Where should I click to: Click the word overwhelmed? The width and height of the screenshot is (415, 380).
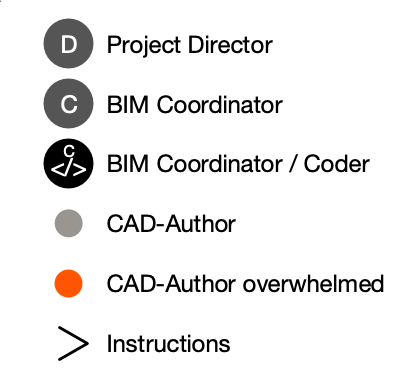pos(313,284)
